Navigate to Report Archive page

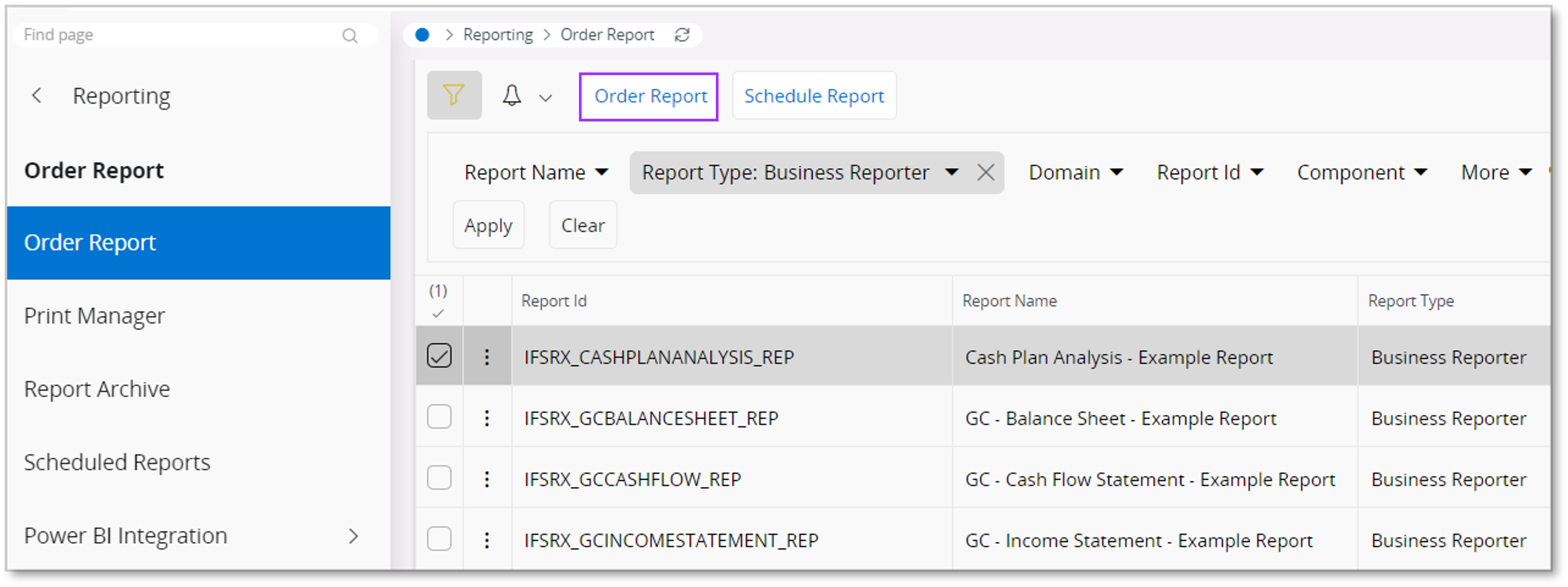pos(97,388)
